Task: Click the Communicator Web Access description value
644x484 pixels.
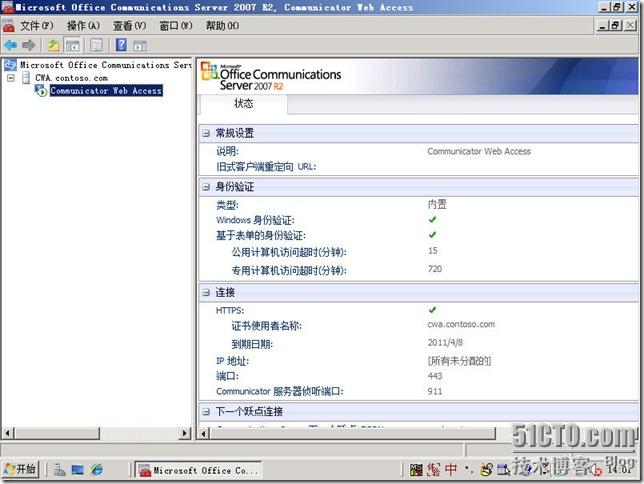Action: tap(479, 152)
